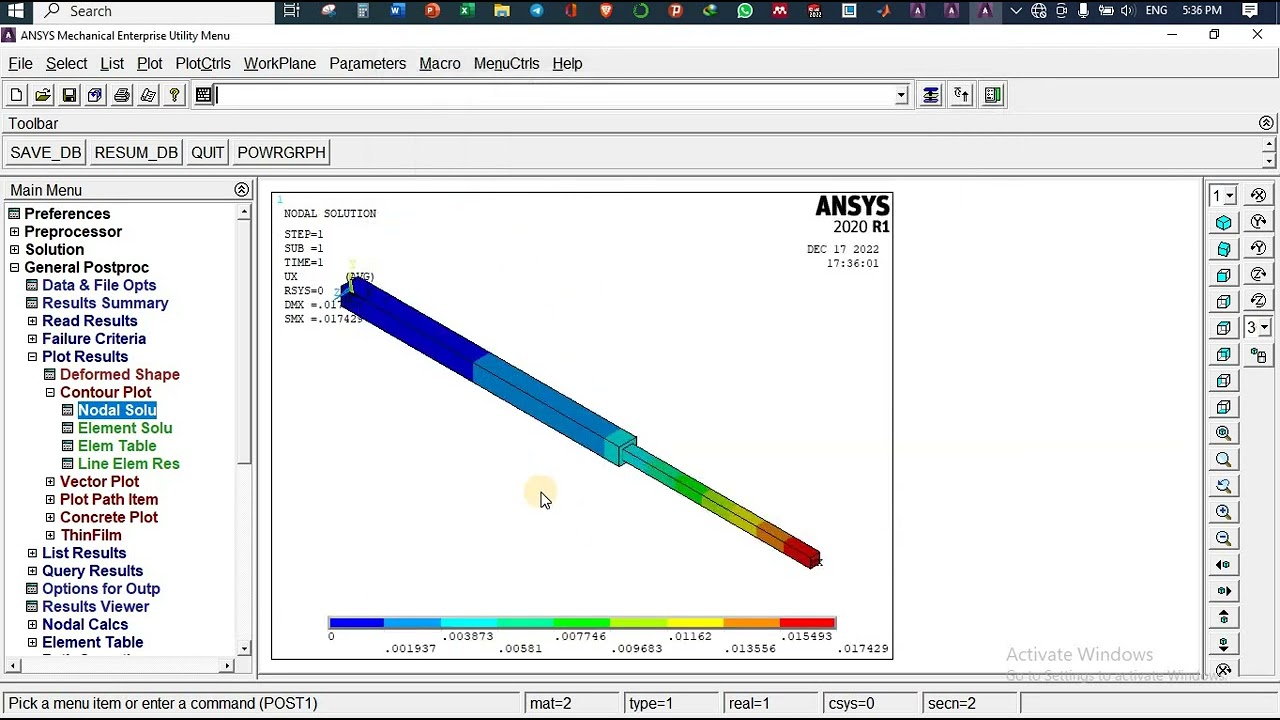Pan the model left with the arrow icon
Viewport: 1280px width, 720px height.
(x=1223, y=565)
